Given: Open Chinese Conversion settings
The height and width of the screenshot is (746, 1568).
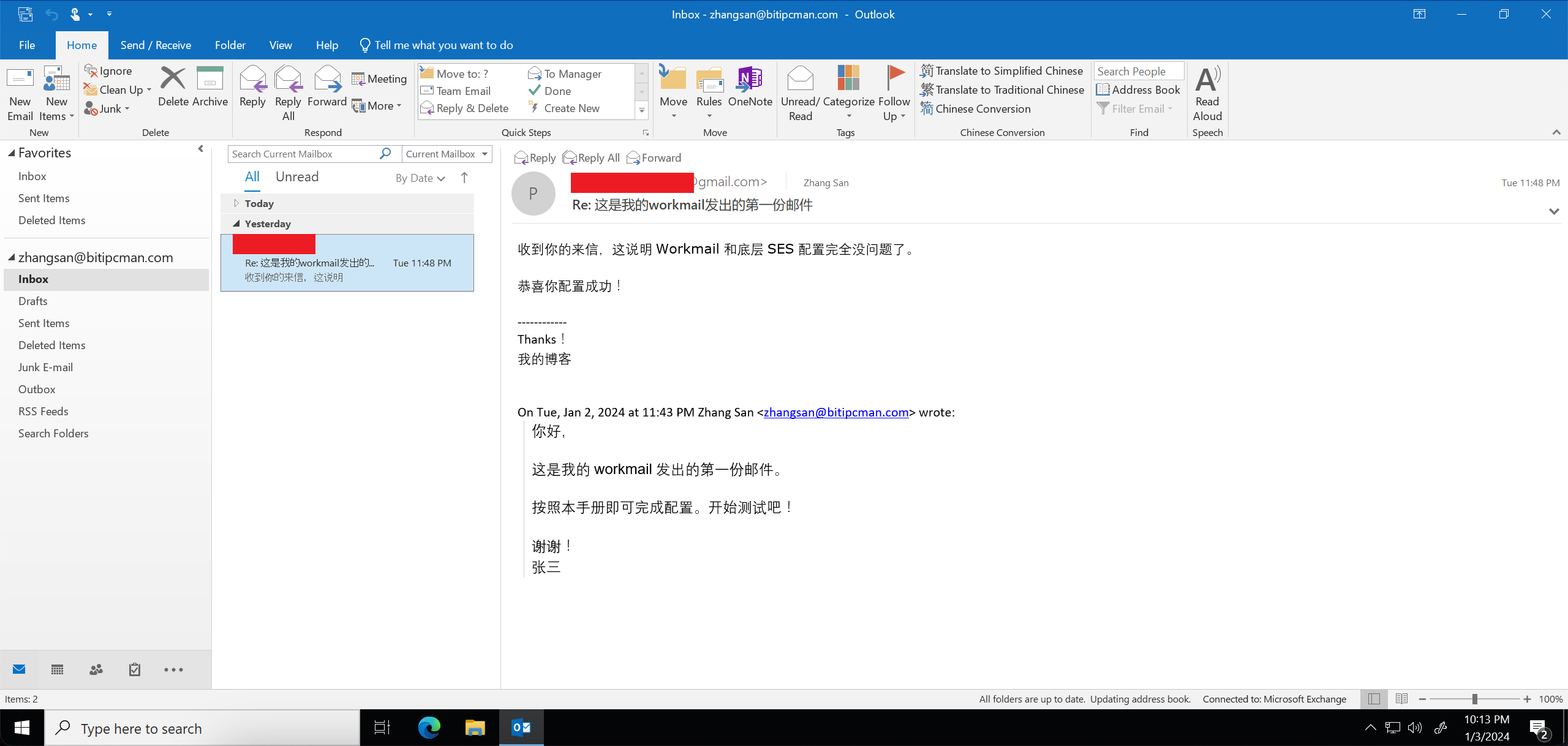Looking at the screenshot, I should coord(975,109).
